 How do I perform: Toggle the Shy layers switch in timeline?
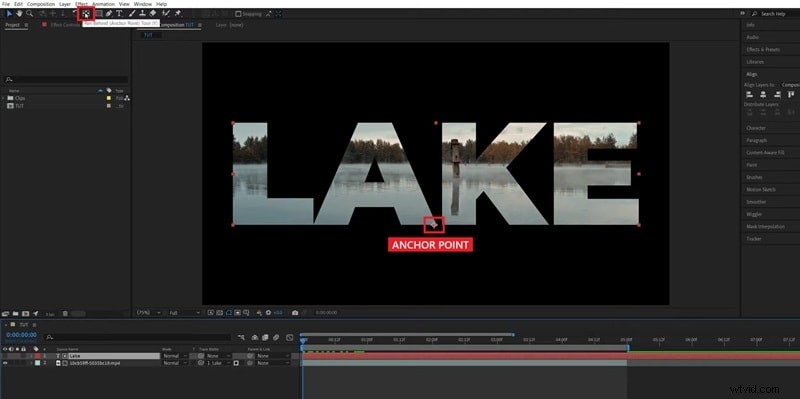(x=255, y=337)
